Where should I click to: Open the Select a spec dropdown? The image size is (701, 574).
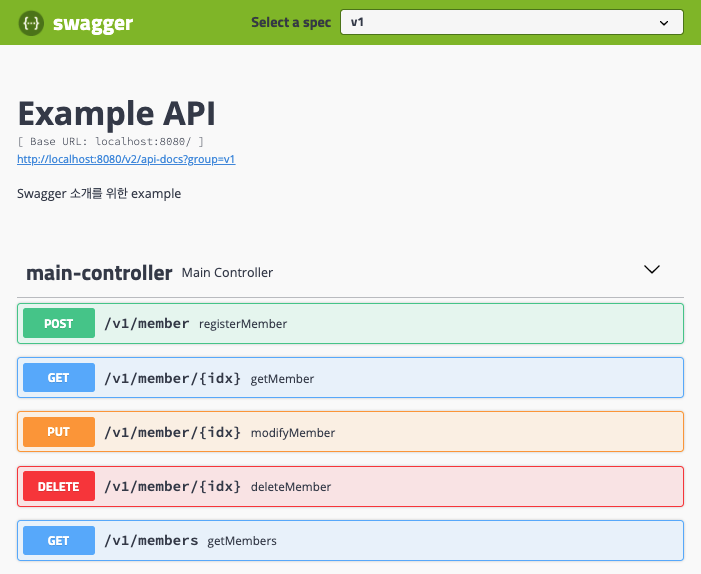511,22
